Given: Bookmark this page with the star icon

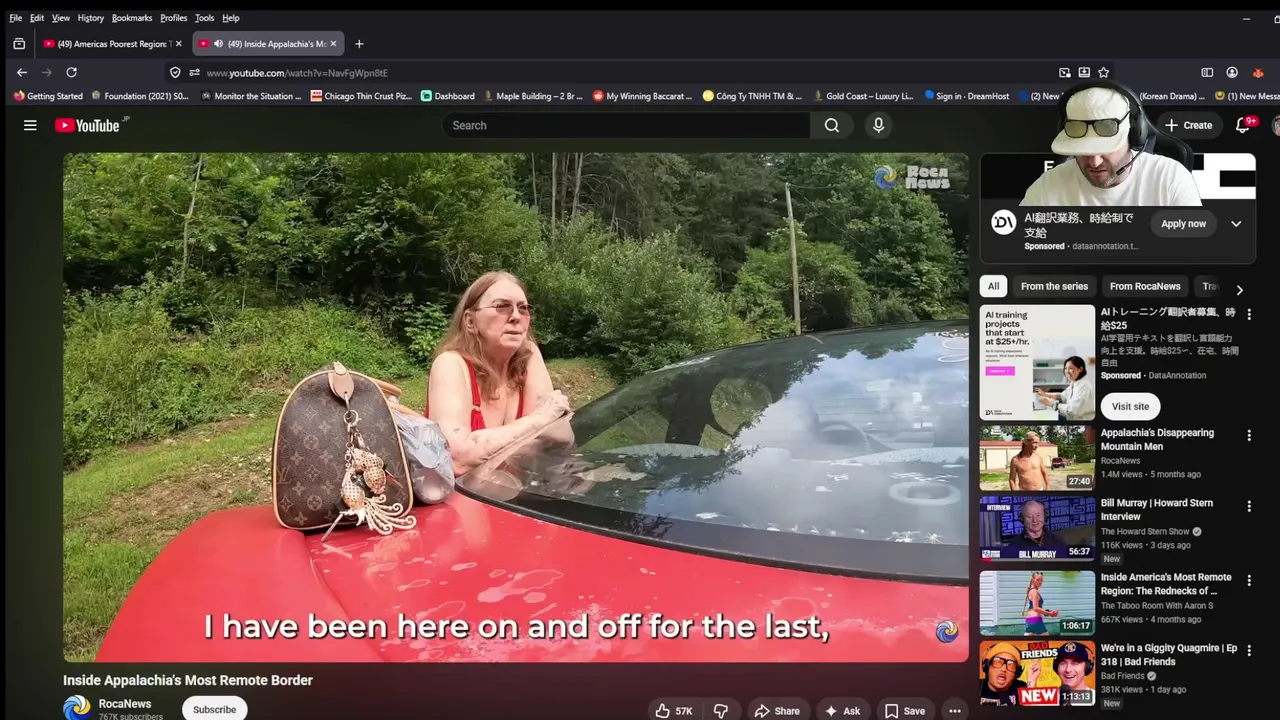Looking at the screenshot, I should click(1103, 72).
